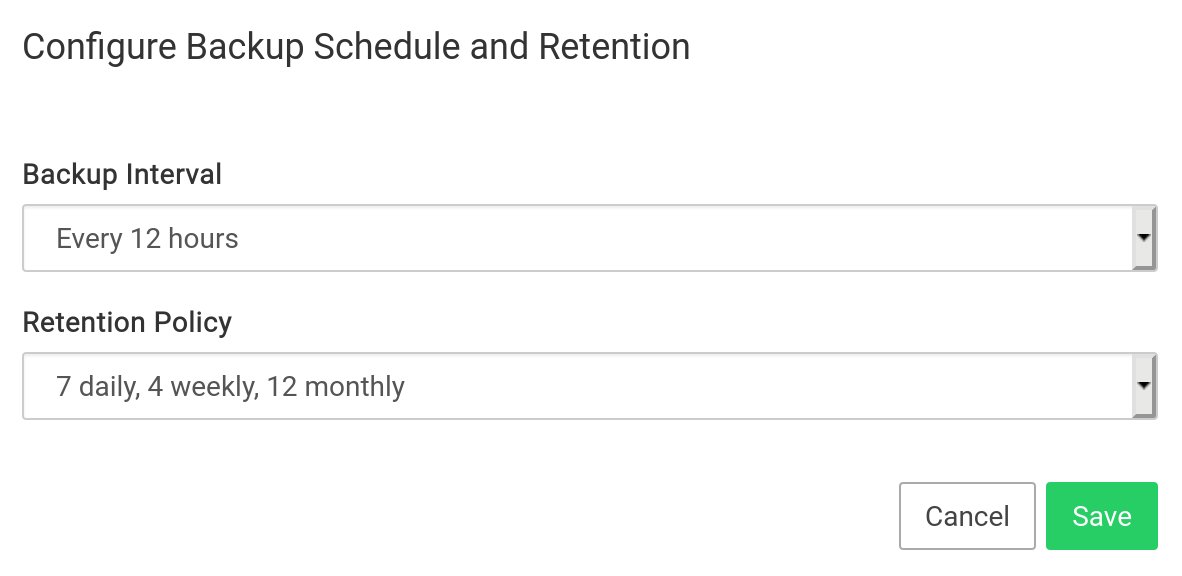Cancel the backup schedule dialog

[x=966, y=516]
